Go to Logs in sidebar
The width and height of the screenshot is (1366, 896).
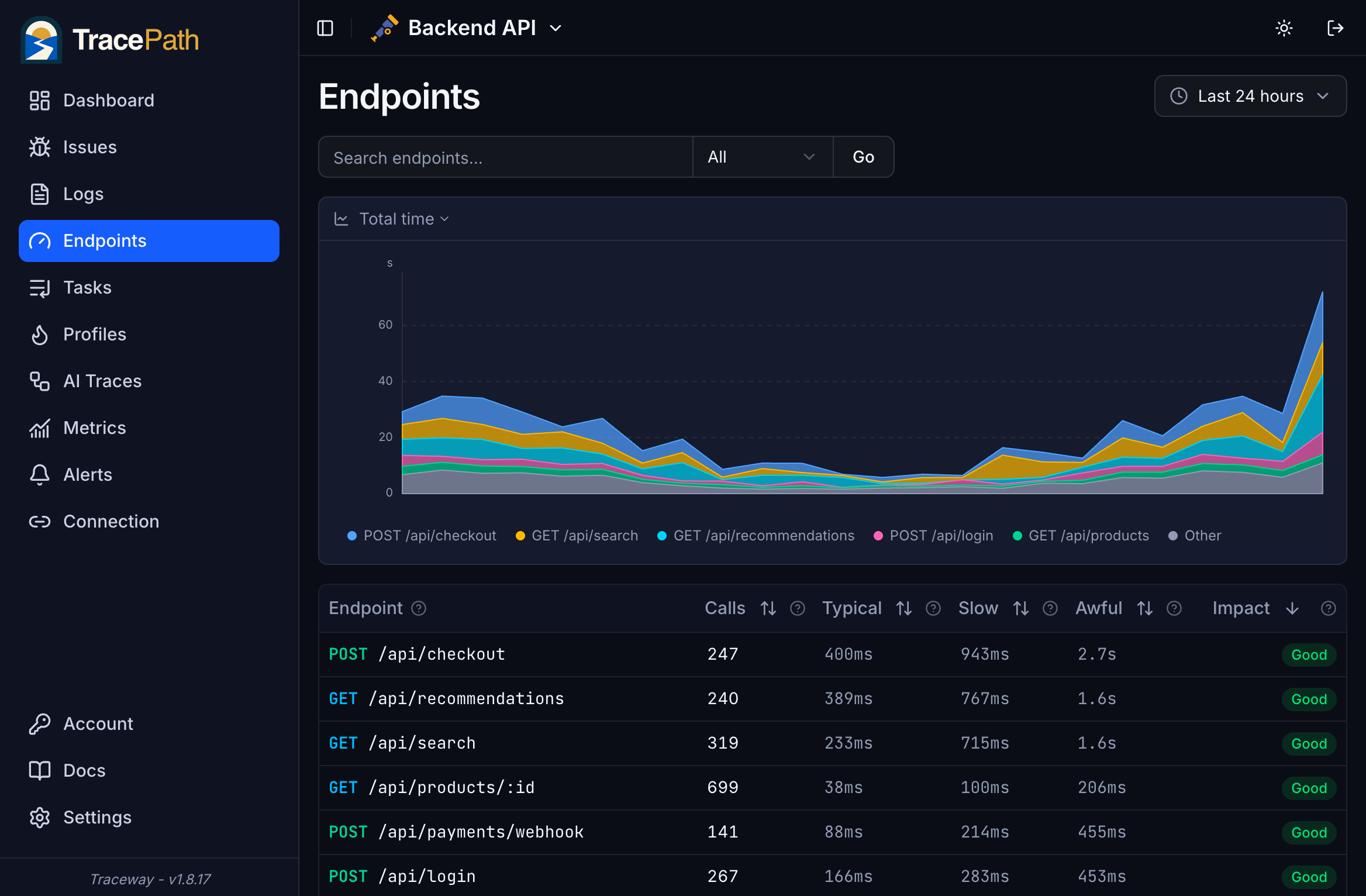pyautogui.click(x=149, y=194)
